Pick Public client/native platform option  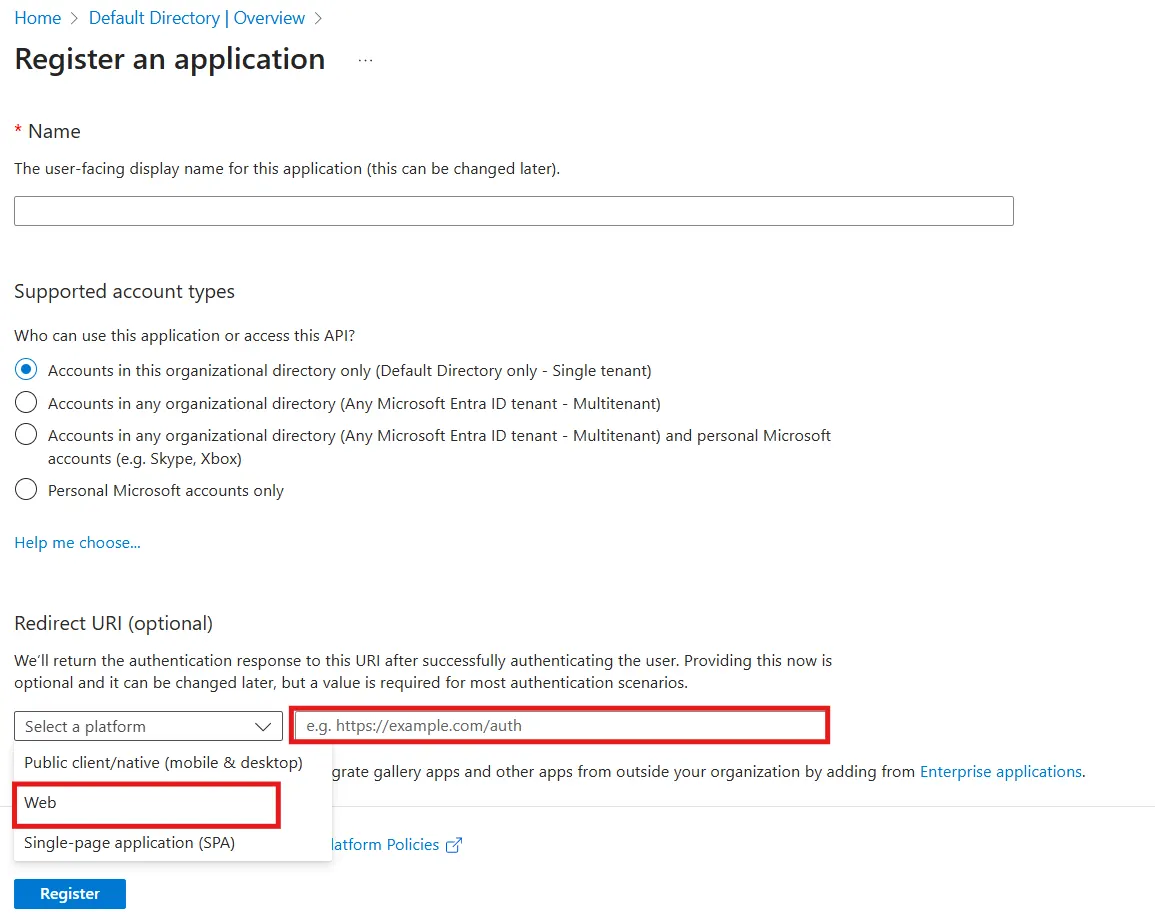[162, 762]
